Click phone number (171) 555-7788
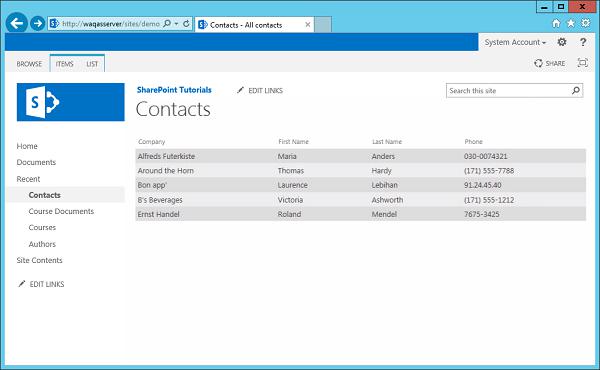 (x=489, y=171)
